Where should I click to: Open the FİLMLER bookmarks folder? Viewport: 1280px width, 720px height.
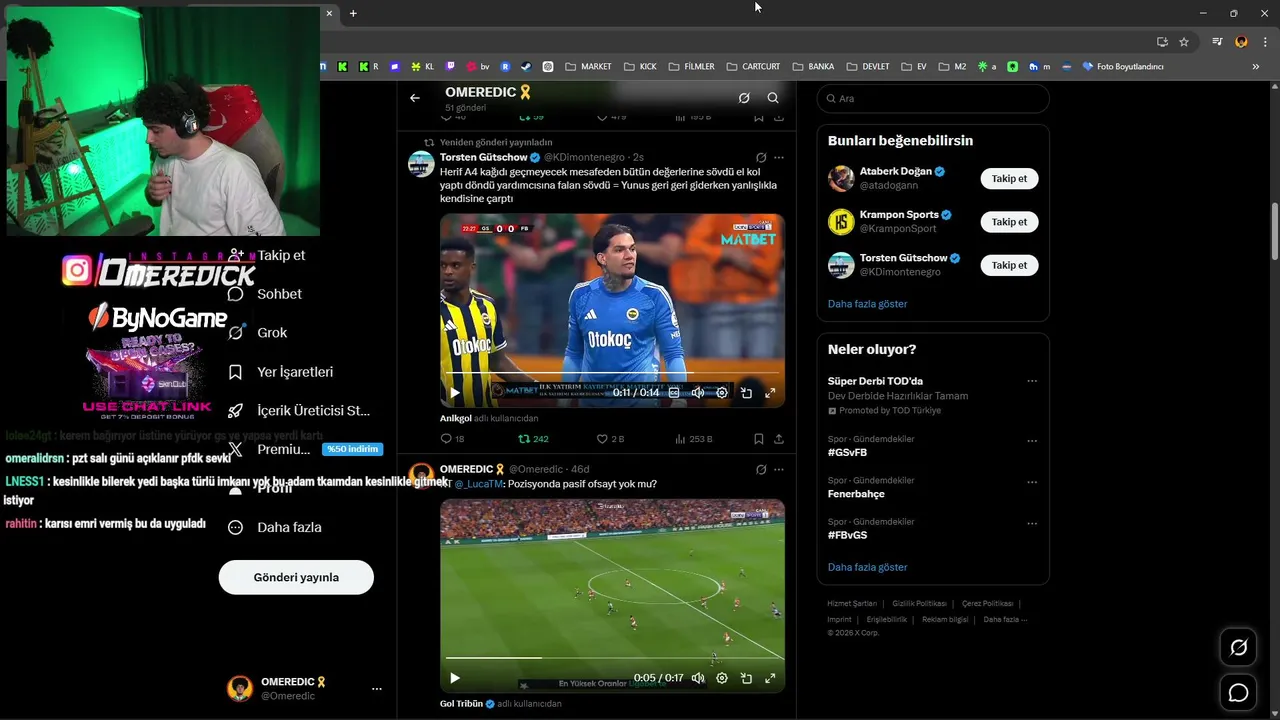tap(691, 67)
